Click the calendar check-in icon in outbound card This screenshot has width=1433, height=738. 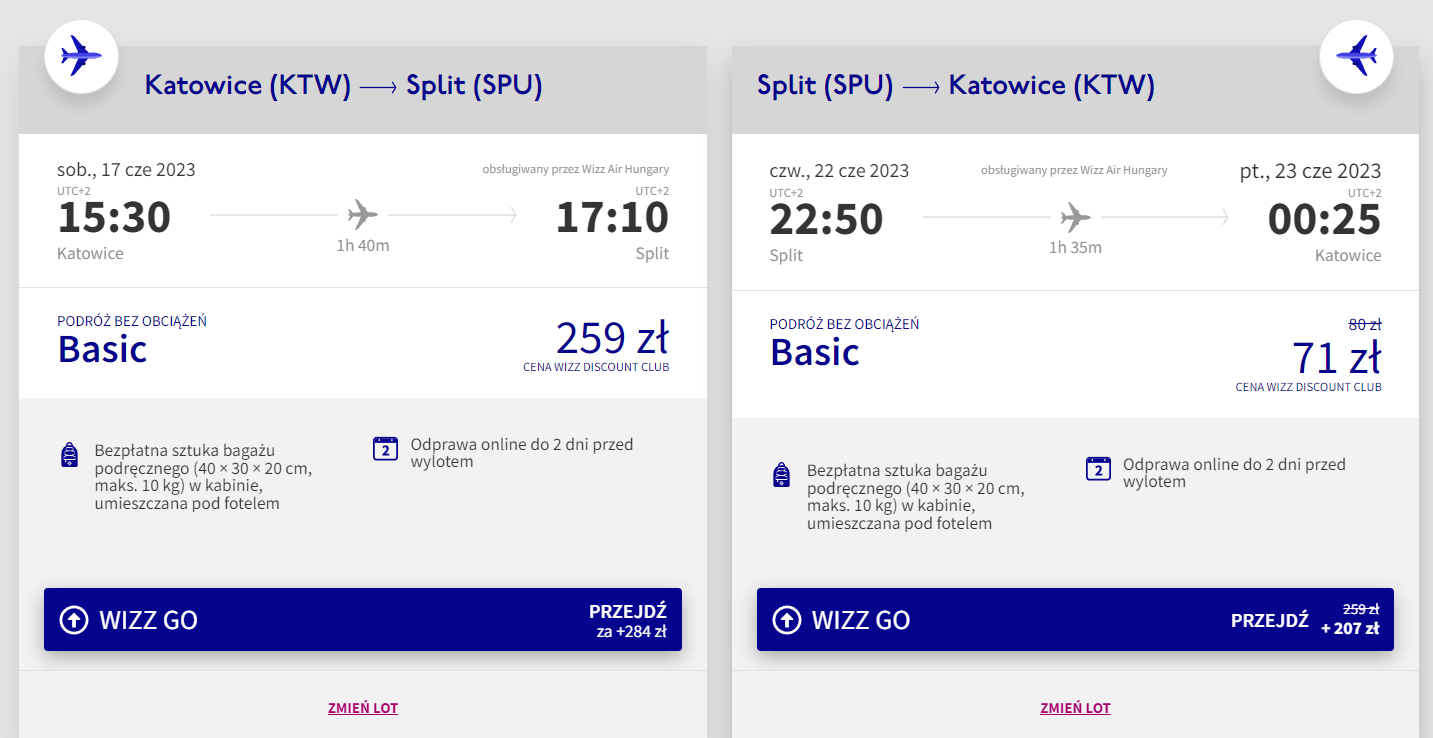click(x=385, y=448)
